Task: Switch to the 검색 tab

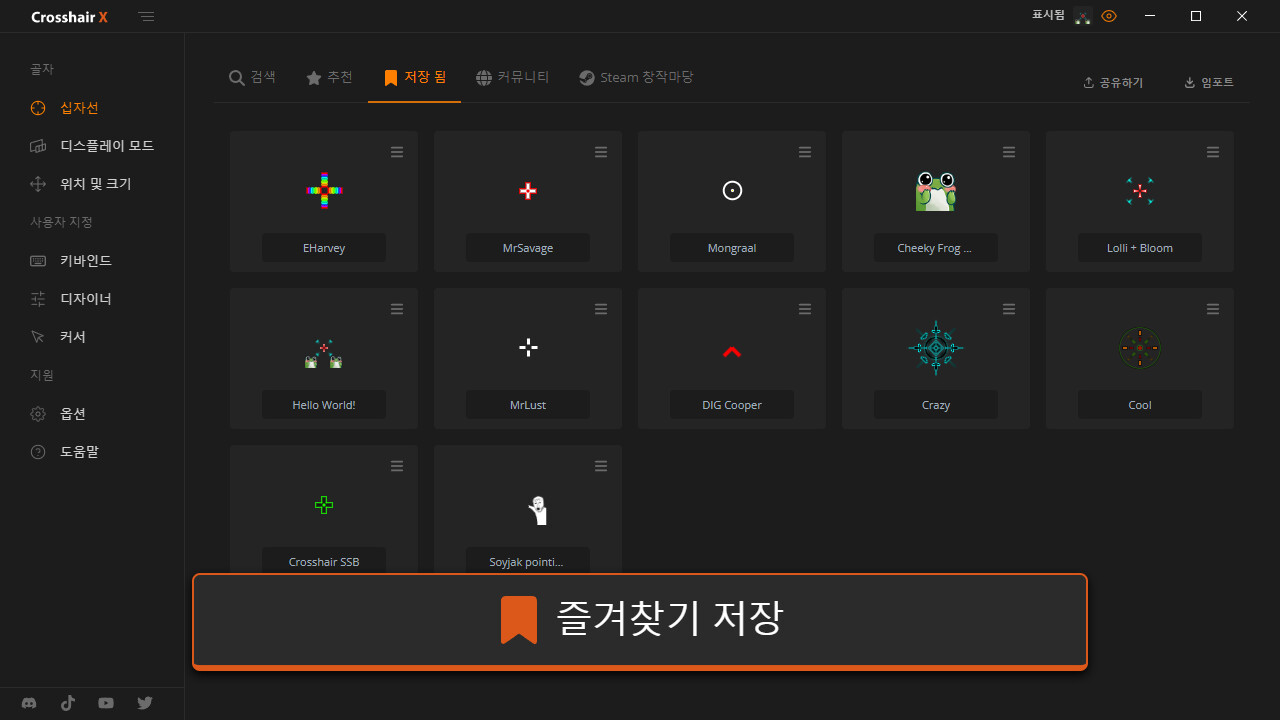Action: [252, 78]
